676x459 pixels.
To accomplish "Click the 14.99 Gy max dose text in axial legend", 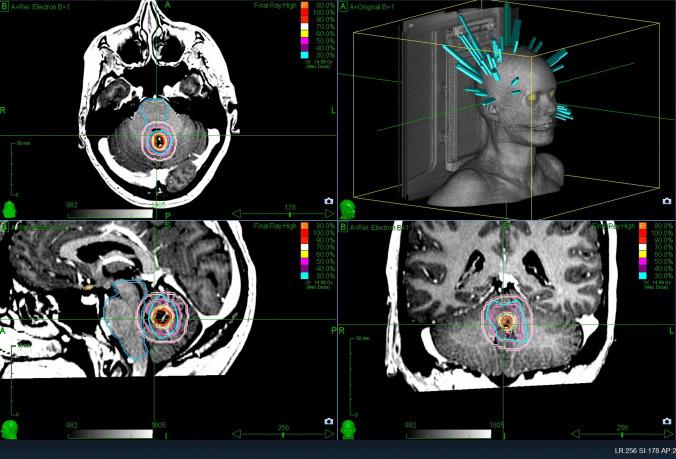I will (x=319, y=64).
